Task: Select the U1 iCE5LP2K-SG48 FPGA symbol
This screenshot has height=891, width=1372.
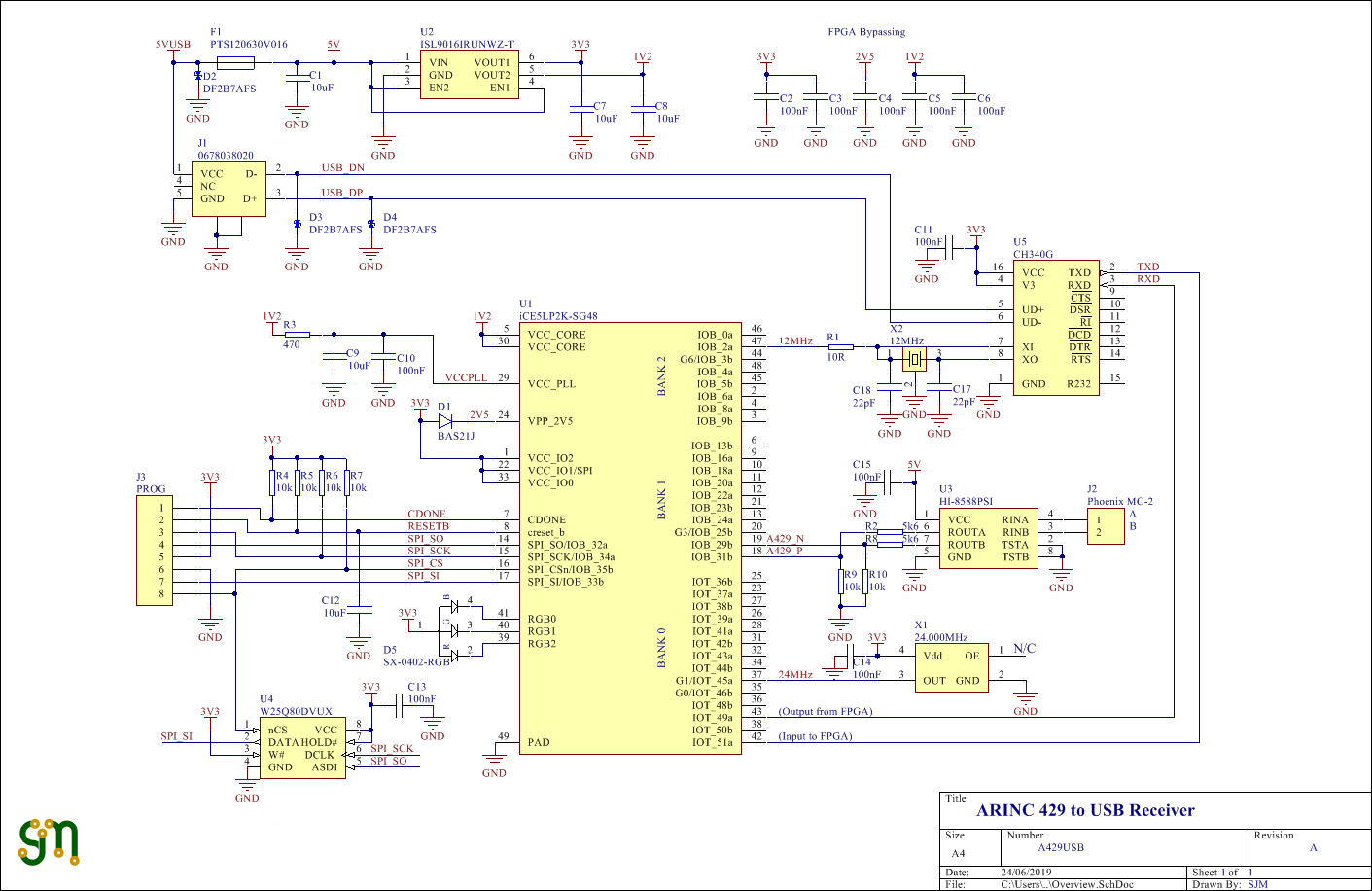Action: 631,539
